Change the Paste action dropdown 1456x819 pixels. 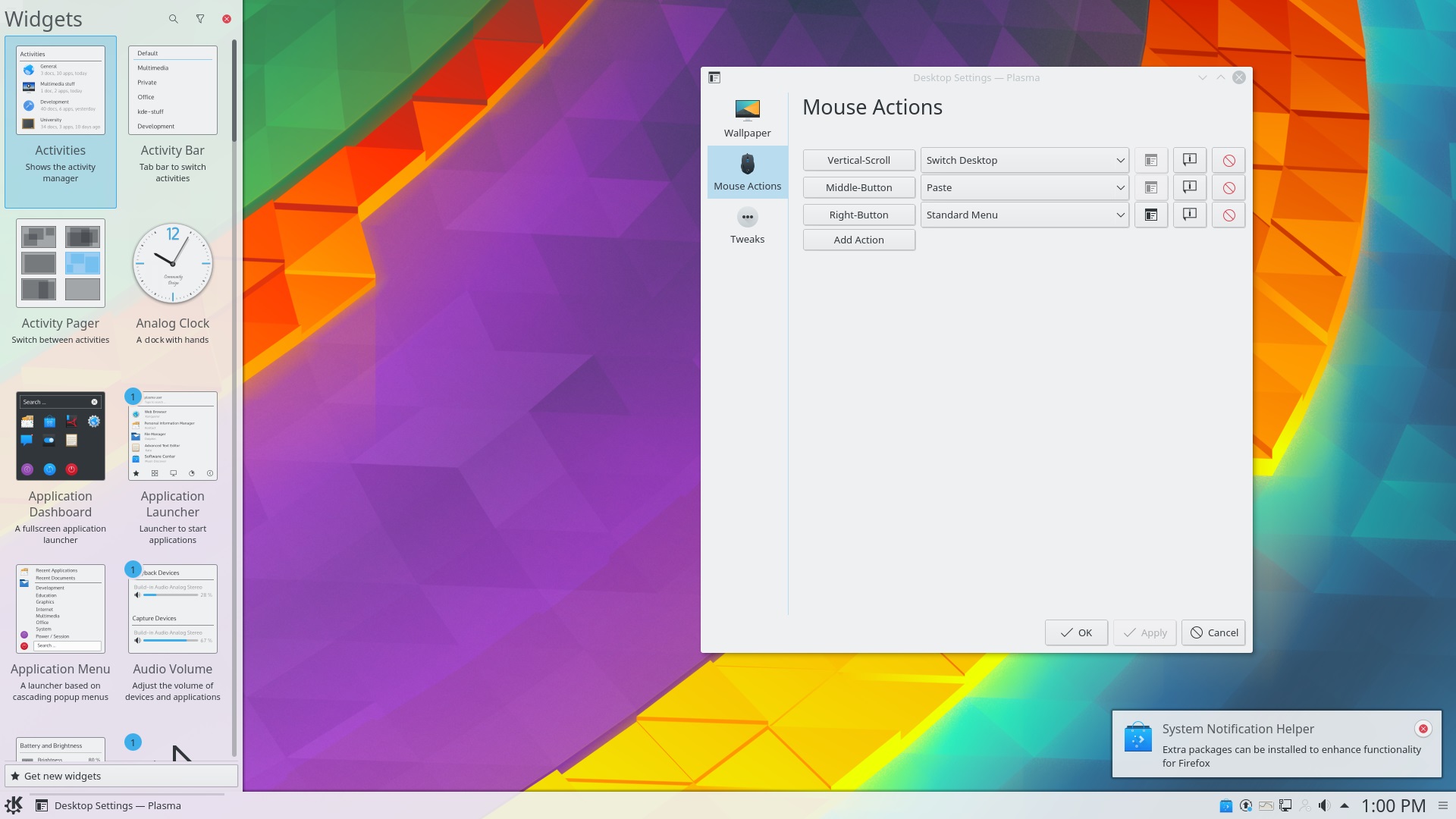tap(1024, 187)
